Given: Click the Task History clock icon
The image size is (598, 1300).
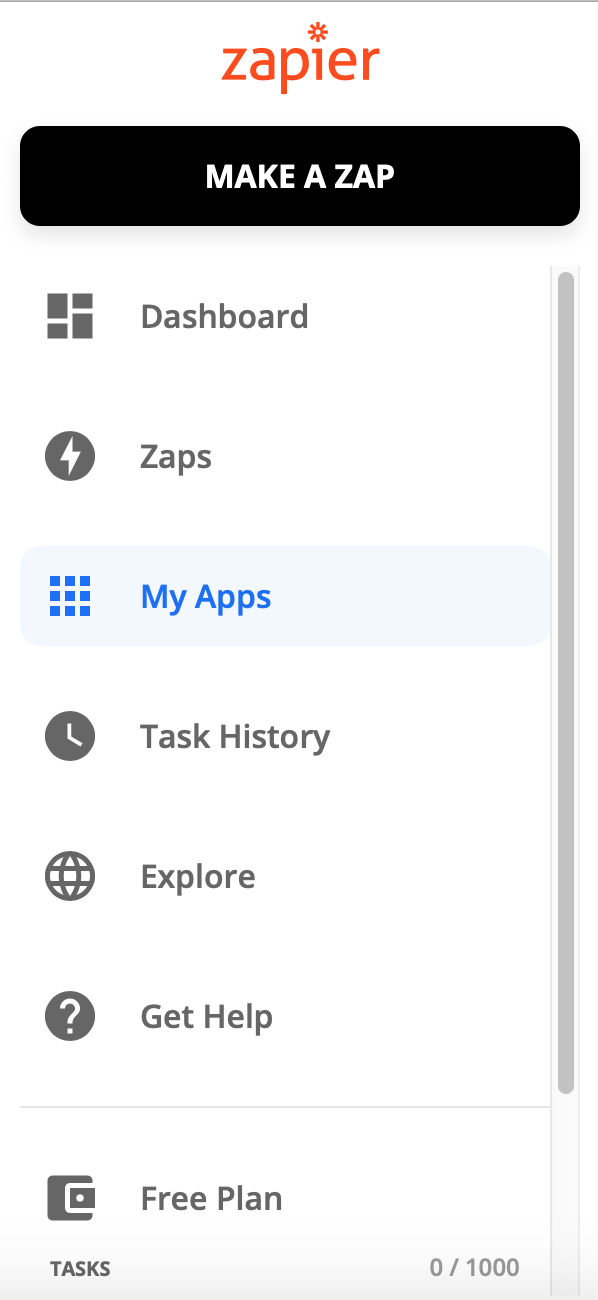Looking at the screenshot, I should point(70,737).
